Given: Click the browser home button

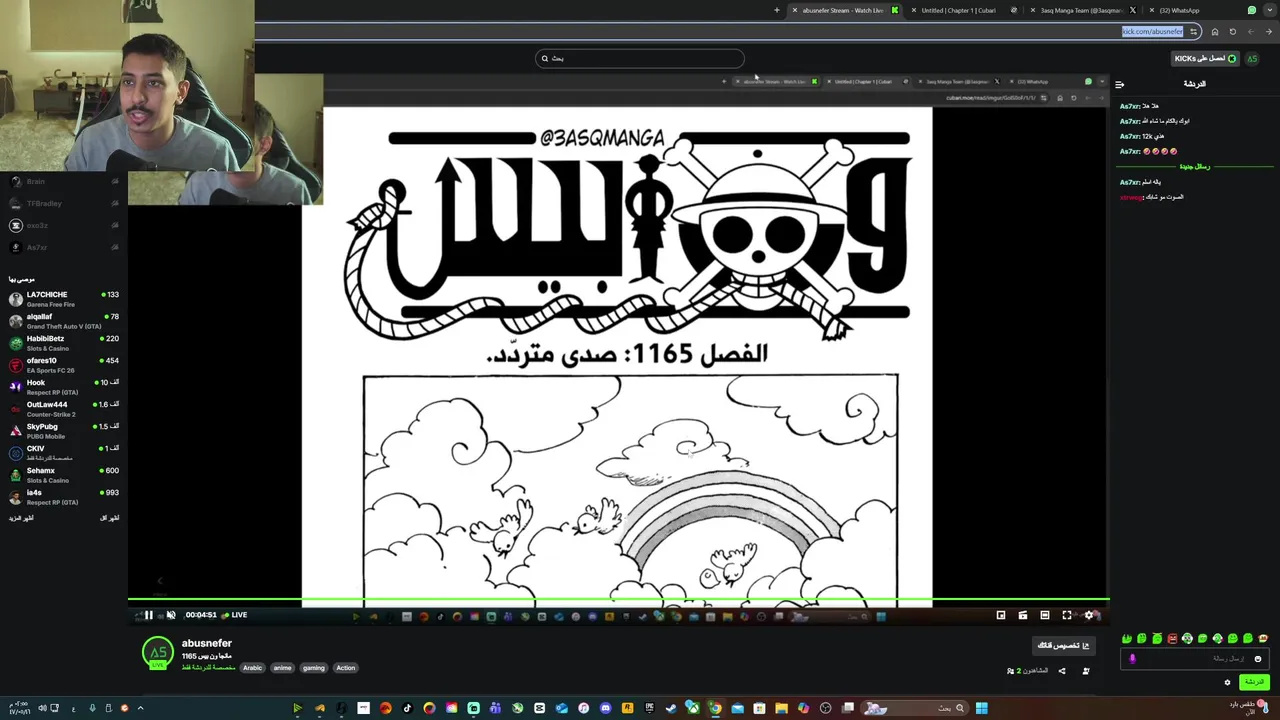Looking at the screenshot, I should pyautogui.click(x=1215, y=32).
